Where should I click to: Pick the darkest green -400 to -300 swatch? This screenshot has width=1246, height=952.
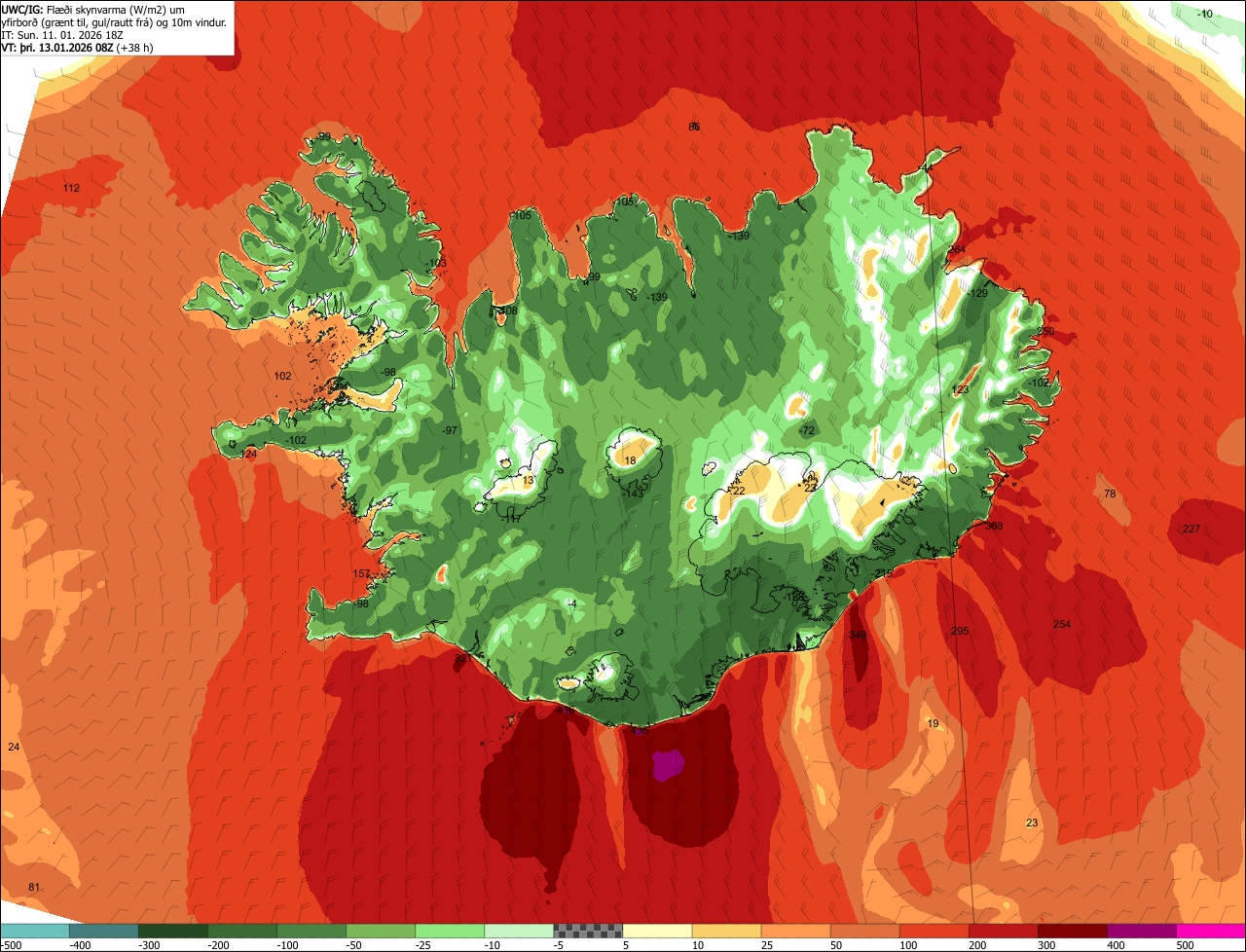(x=172, y=931)
